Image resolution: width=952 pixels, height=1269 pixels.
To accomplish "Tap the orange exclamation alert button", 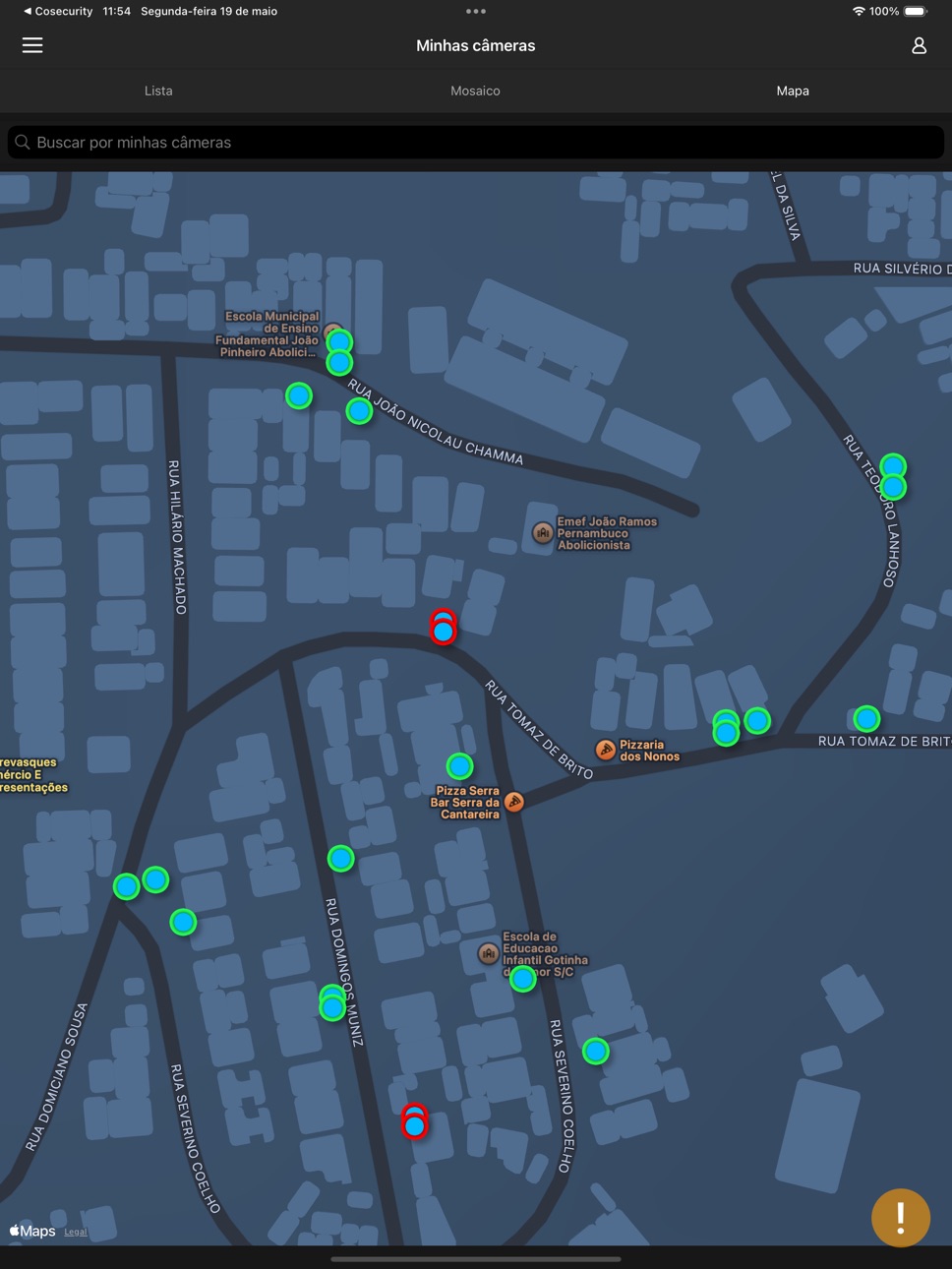I will [x=901, y=1218].
